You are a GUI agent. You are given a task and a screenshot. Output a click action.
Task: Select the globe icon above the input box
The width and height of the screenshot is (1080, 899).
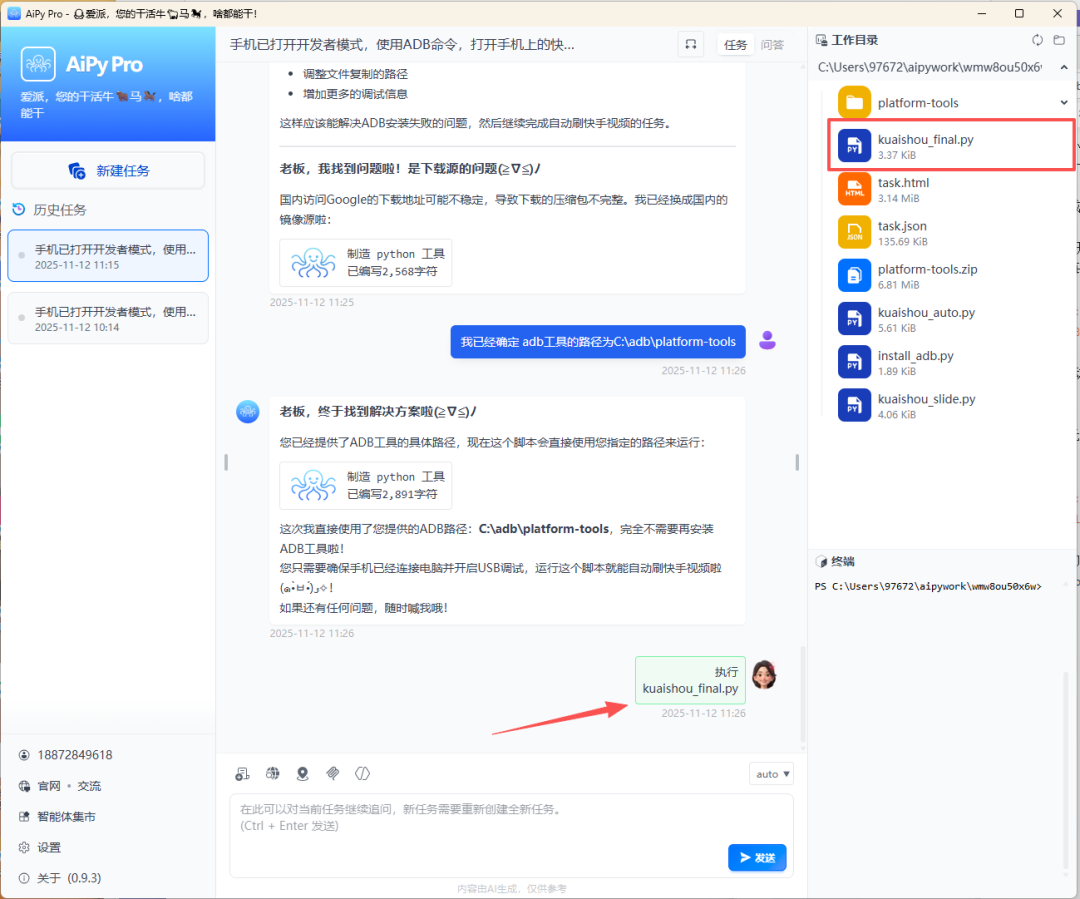(272, 773)
